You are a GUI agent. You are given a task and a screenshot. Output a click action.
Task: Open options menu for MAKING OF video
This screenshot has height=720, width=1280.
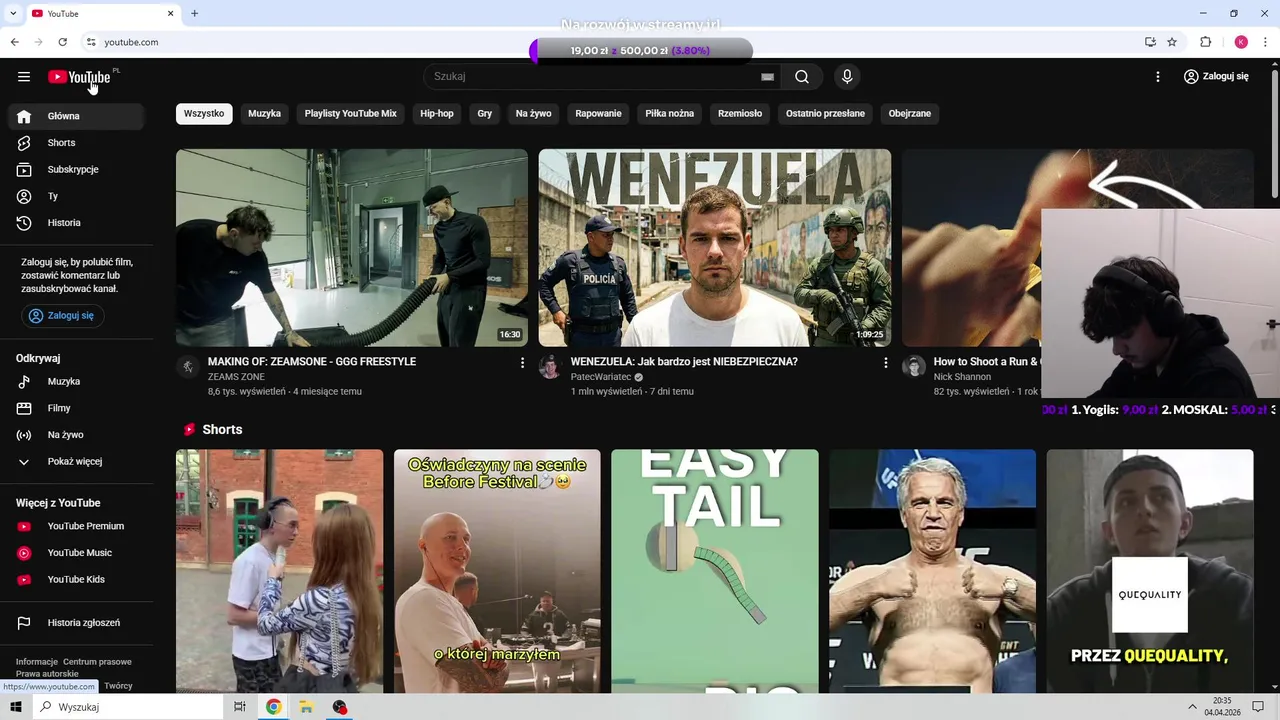522,363
